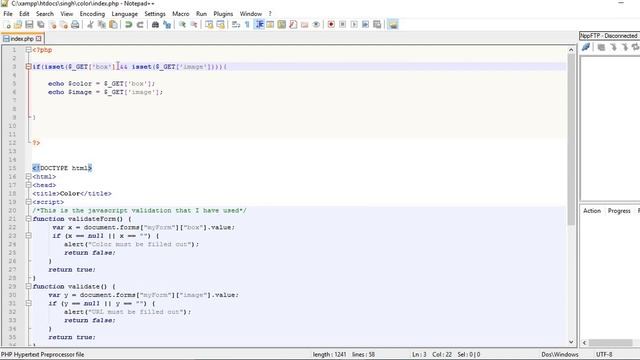Open Find with binoculars icon

point(155,24)
